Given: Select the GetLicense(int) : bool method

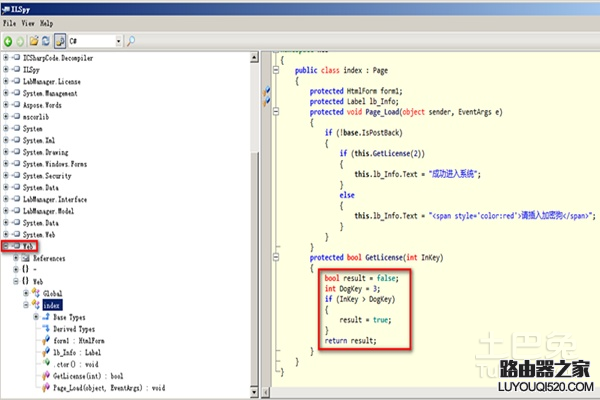Looking at the screenshot, I should (x=88, y=376).
